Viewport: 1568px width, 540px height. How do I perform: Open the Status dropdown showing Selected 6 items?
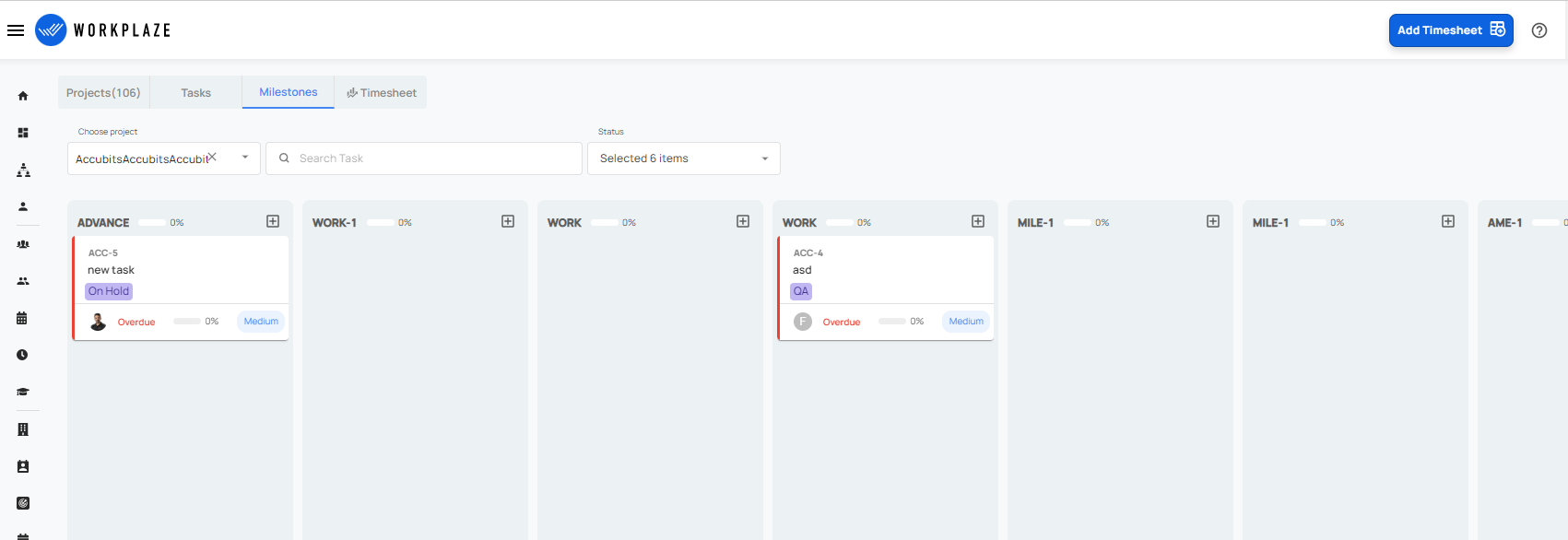coord(684,158)
